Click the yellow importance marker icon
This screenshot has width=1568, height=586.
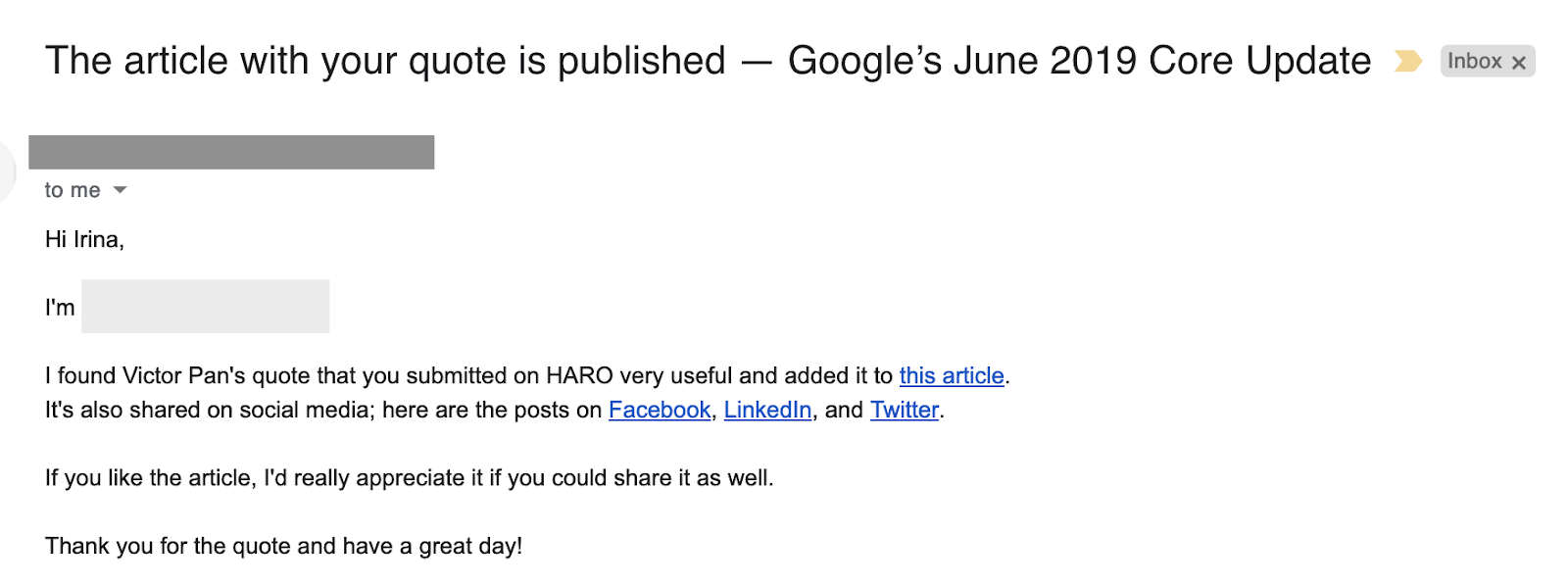pyautogui.click(x=1407, y=62)
